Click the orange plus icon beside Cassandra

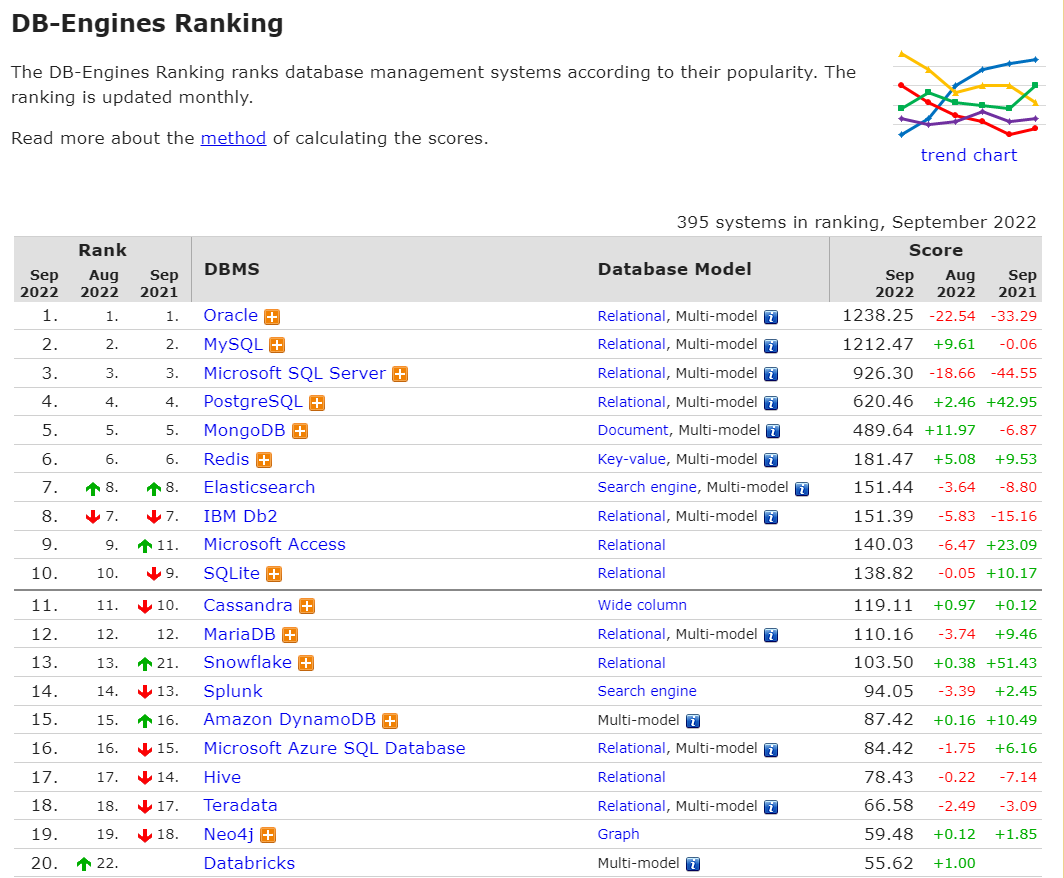point(307,607)
